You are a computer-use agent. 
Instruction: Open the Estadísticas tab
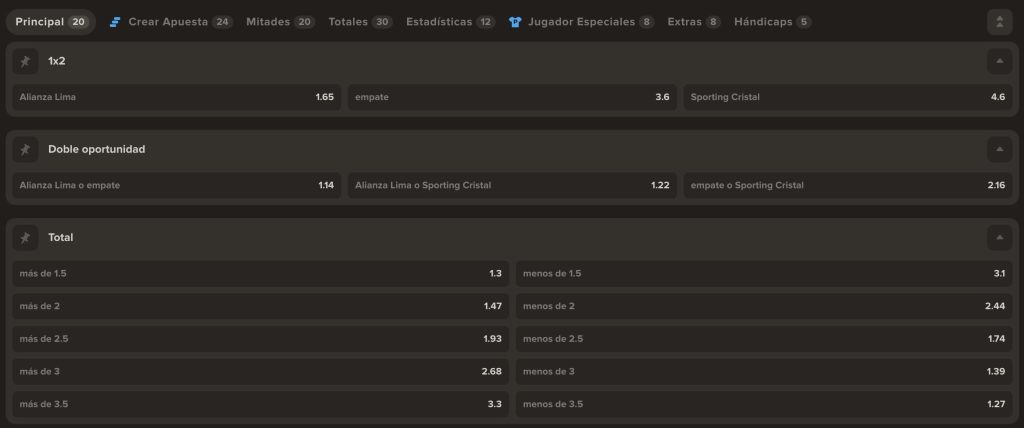click(x=450, y=22)
